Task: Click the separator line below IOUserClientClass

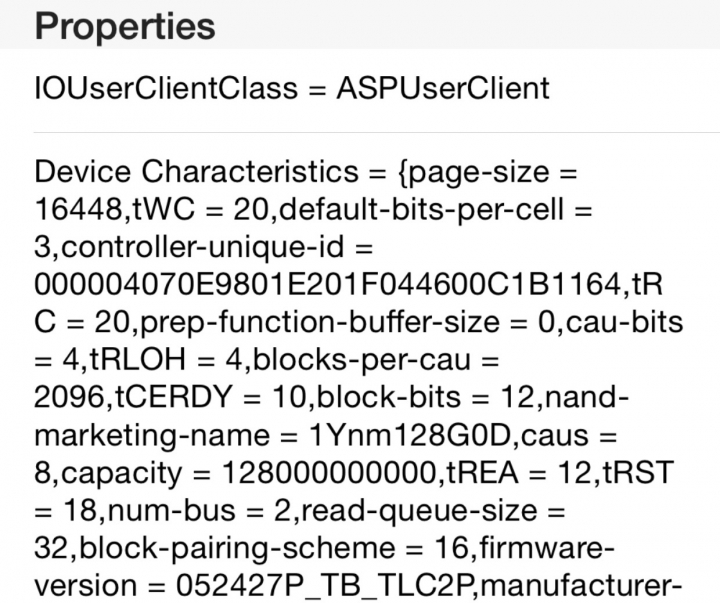Action: click(x=377, y=133)
